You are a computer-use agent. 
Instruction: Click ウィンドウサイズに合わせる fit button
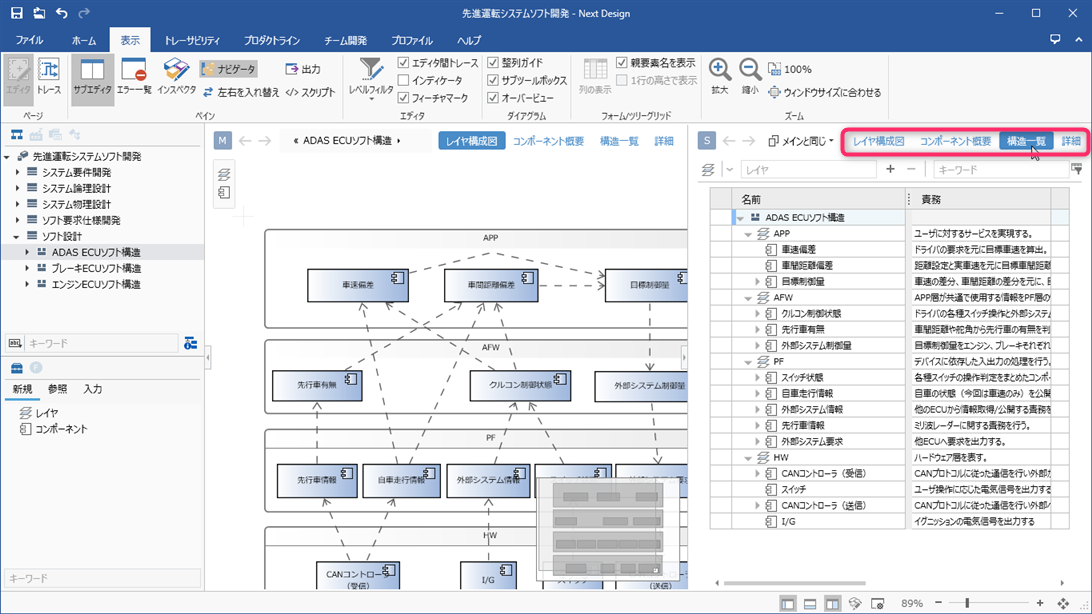click(x=825, y=92)
